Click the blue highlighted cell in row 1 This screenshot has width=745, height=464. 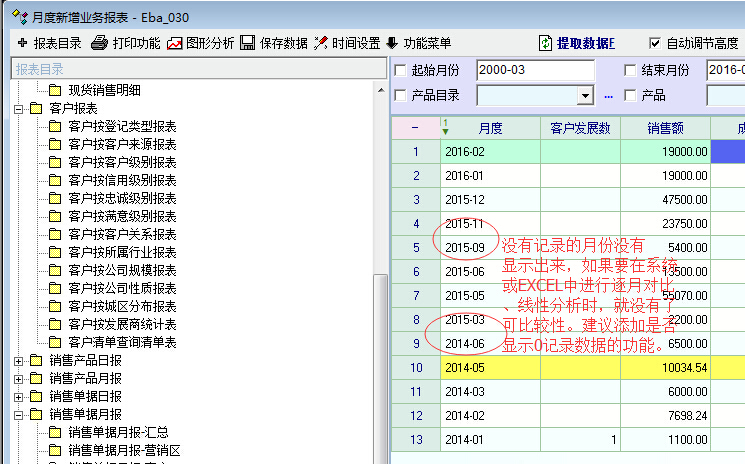pyautogui.click(x=727, y=151)
